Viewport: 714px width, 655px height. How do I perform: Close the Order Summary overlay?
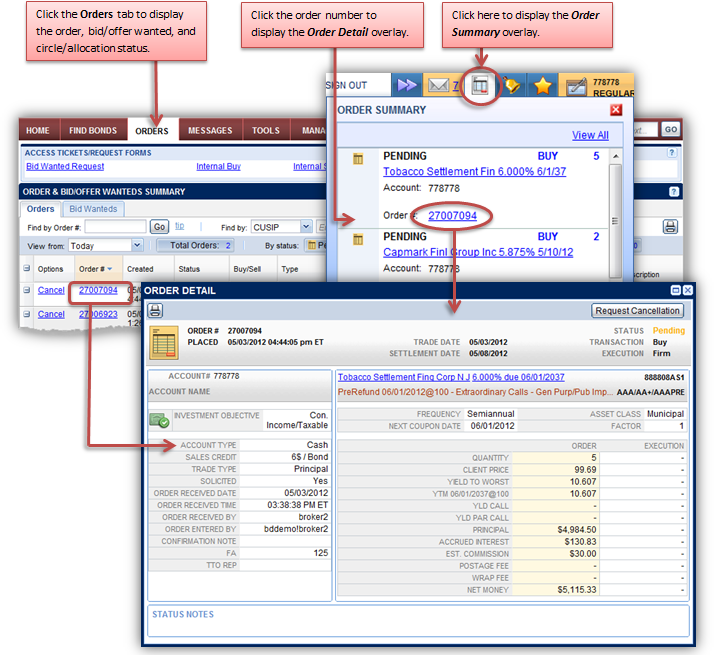(616, 110)
